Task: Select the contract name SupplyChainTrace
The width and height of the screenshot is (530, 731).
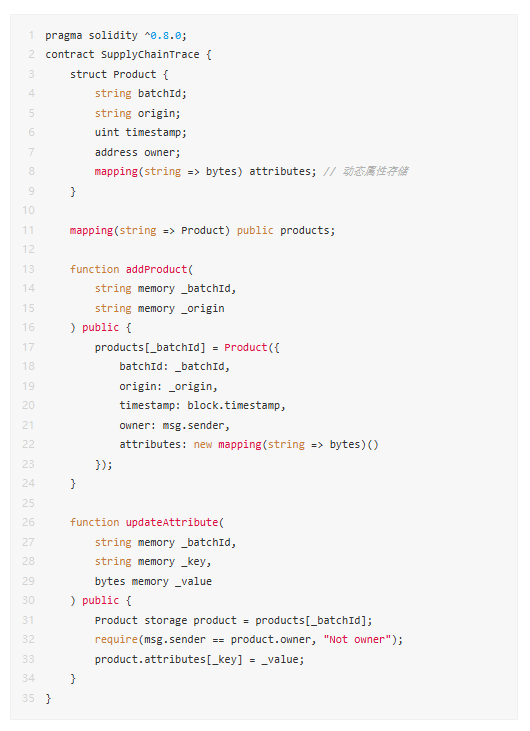Action: point(150,55)
